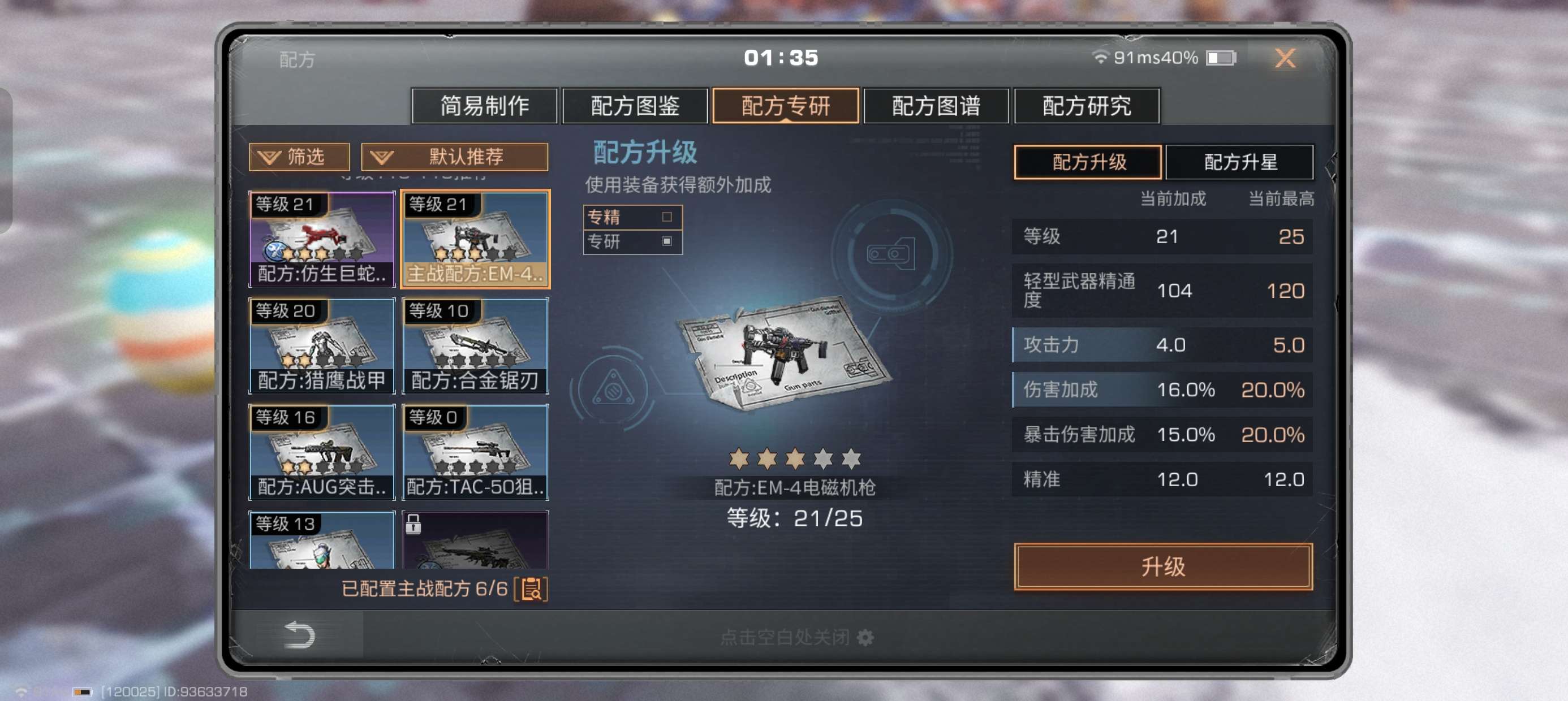This screenshot has height=701, width=1568.
Task: Expand the 筛选 filter dropdown
Action: (299, 157)
